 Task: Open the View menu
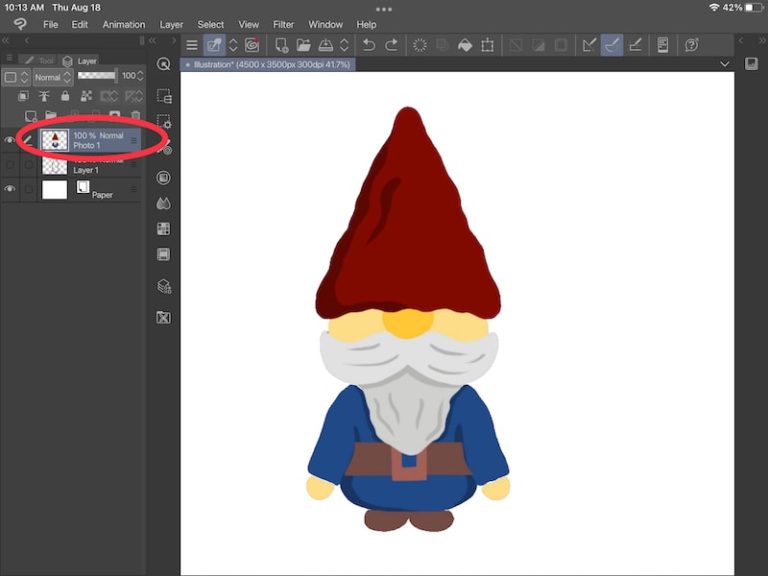click(x=249, y=24)
